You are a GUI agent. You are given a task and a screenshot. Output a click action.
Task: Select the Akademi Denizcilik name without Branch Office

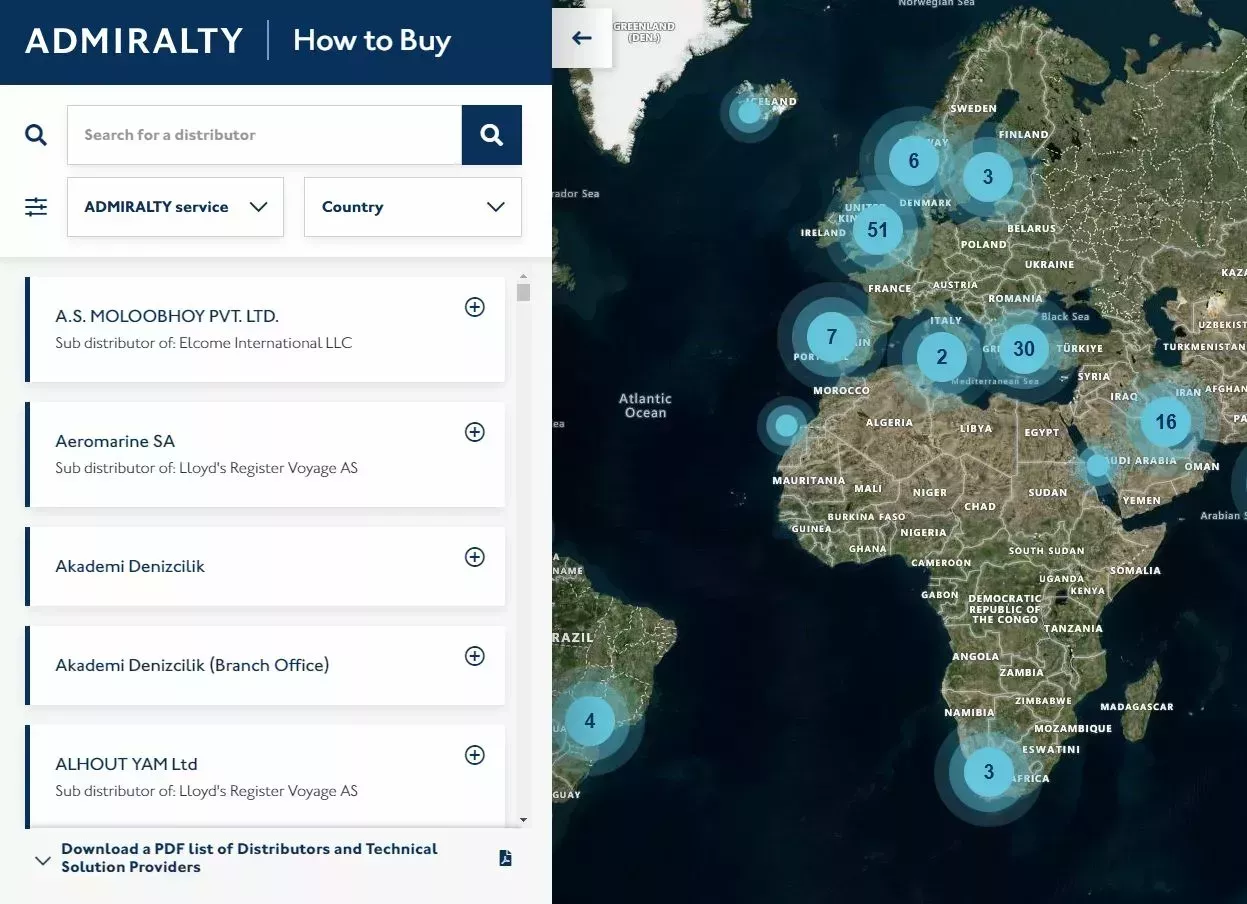130,566
